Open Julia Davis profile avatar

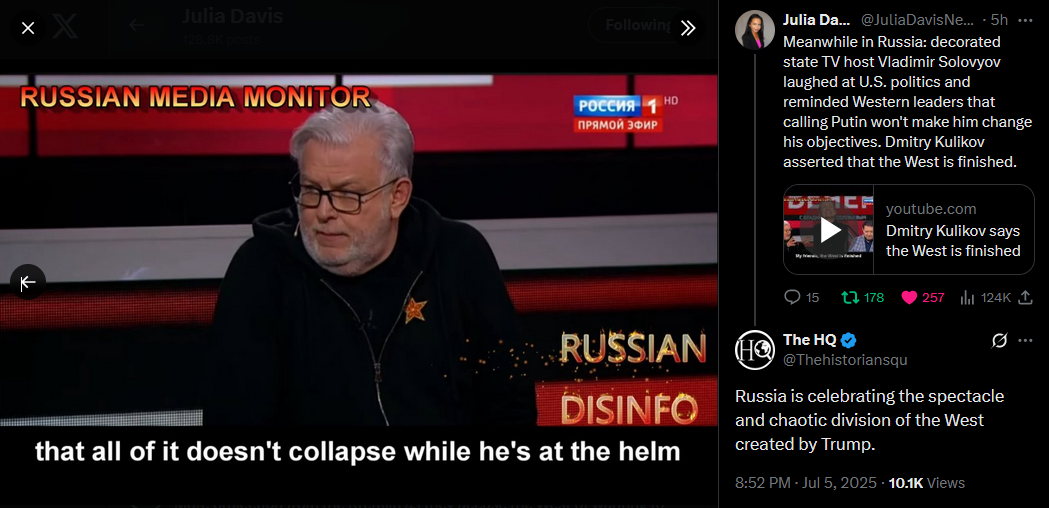click(755, 30)
